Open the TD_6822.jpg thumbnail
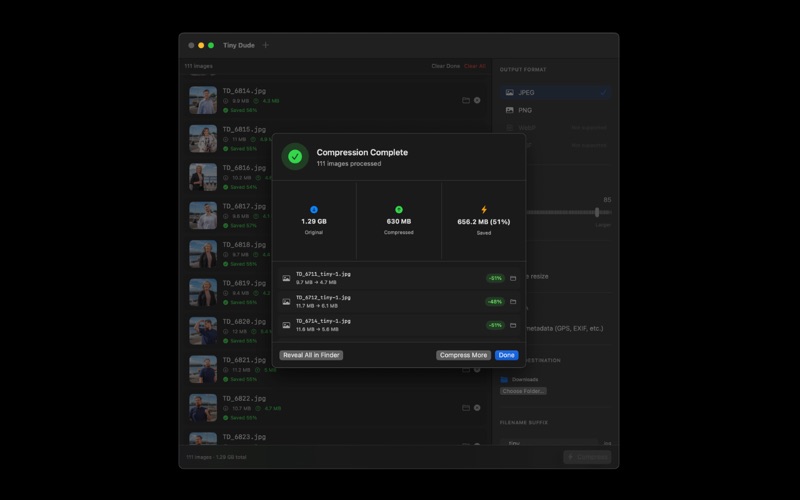800x500 pixels. pyautogui.click(x=203, y=408)
